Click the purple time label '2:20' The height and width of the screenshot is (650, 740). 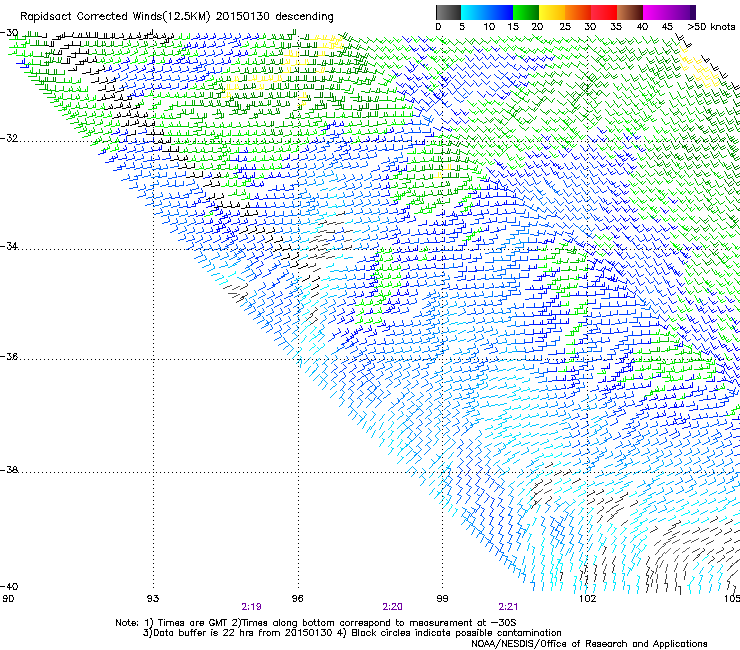pos(393,607)
